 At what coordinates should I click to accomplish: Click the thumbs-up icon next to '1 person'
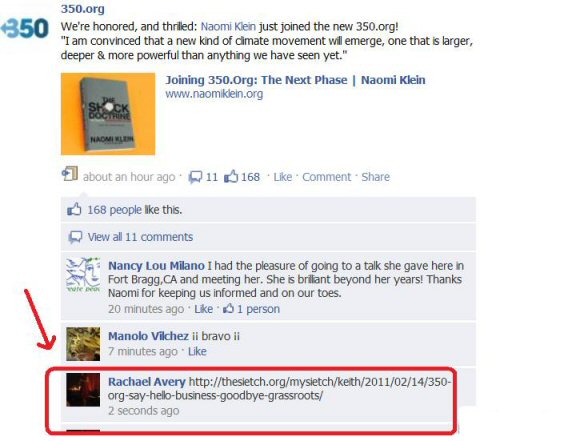pyautogui.click(x=228, y=309)
